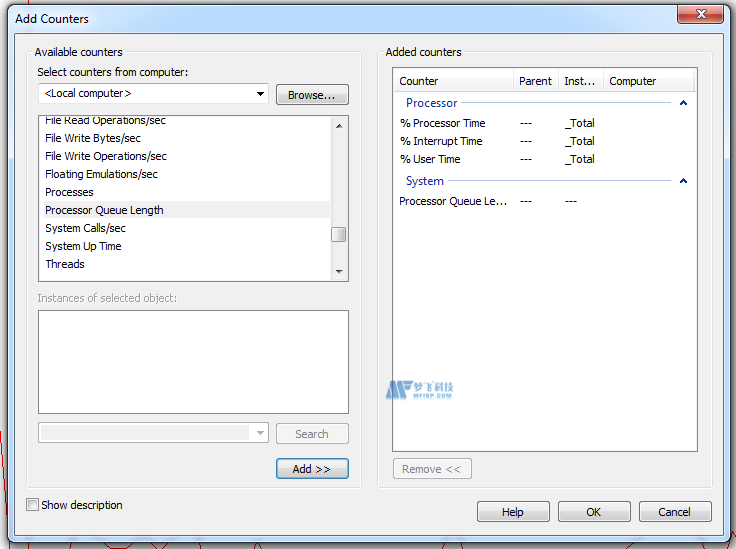The height and width of the screenshot is (549, 736).
Task: Close the Add Counters dialog
Action: click(699, 15)
